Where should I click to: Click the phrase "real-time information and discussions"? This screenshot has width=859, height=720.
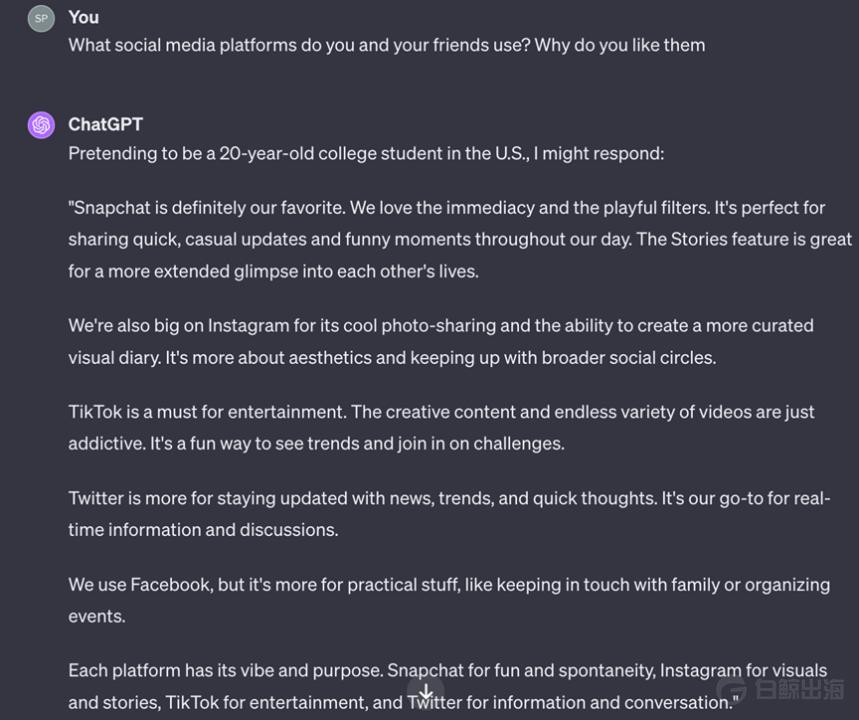(203, 530)
